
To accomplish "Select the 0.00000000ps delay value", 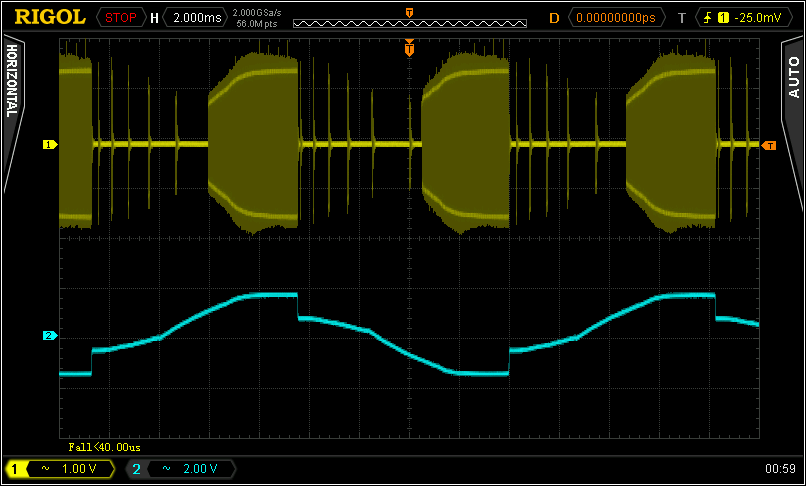I will (616, 18).
